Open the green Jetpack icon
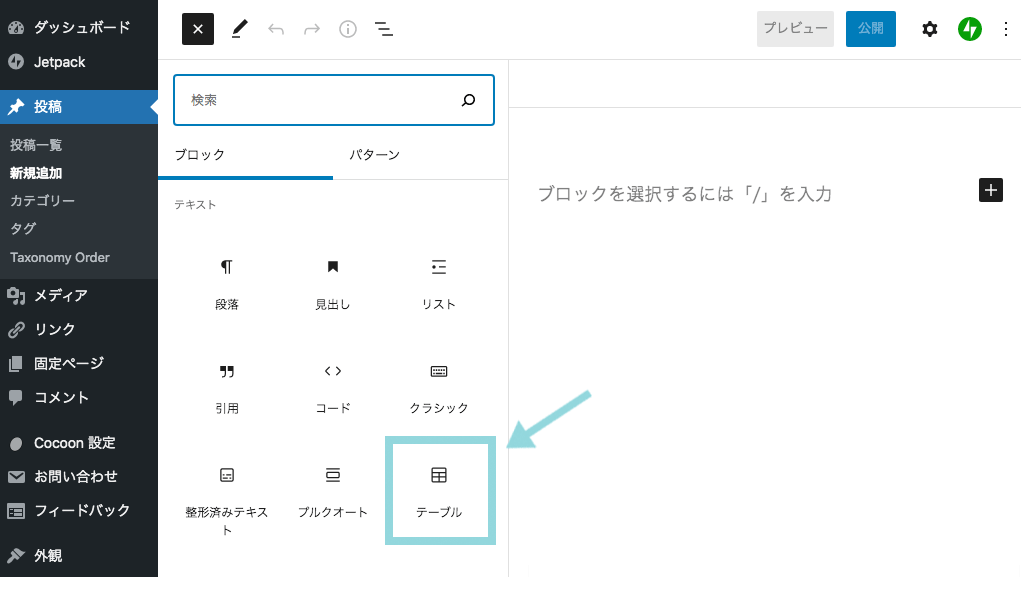Screen dimensions: 1021x601 tap(970, 29)
